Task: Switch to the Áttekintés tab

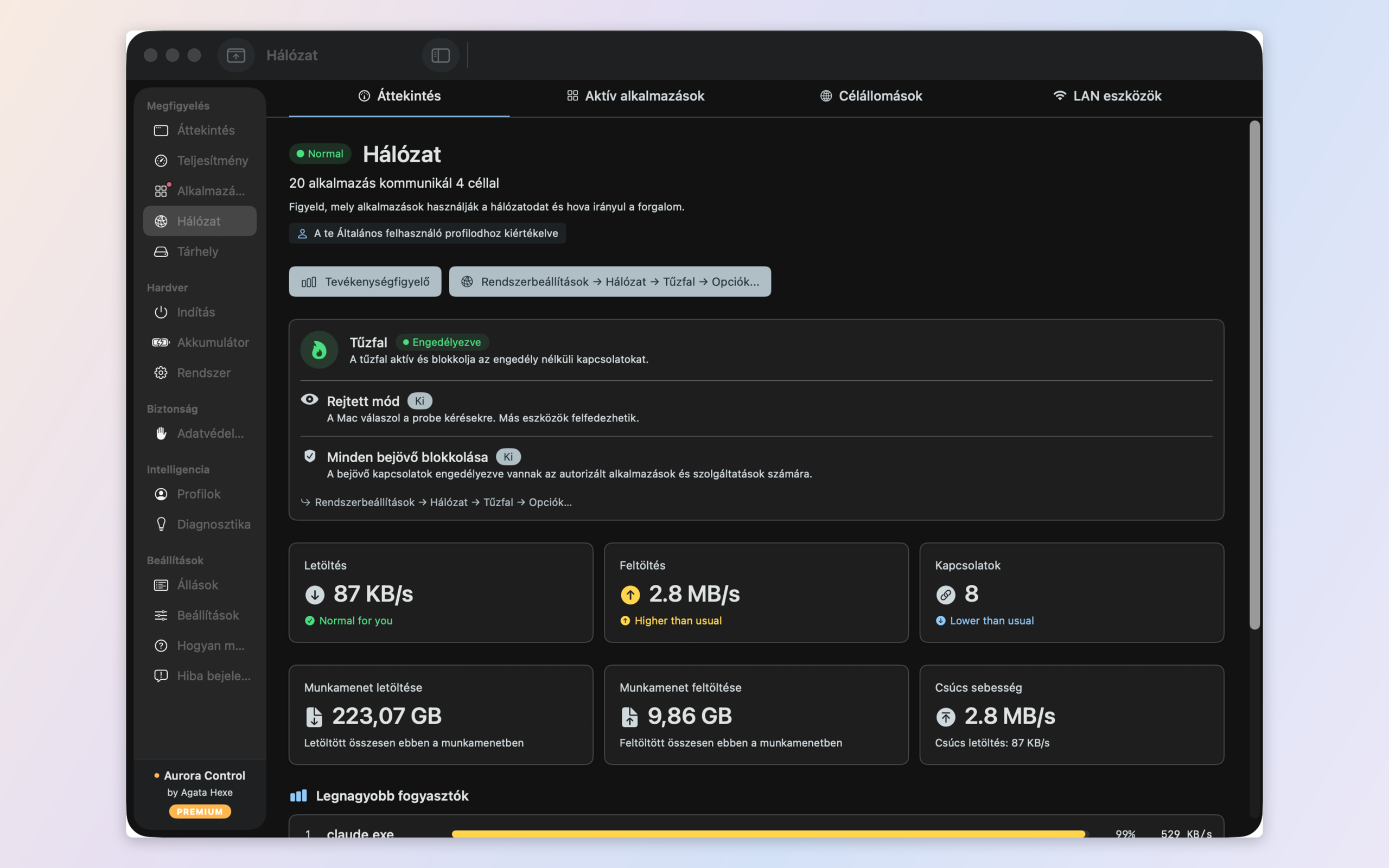Action: (x=399, y=96)
